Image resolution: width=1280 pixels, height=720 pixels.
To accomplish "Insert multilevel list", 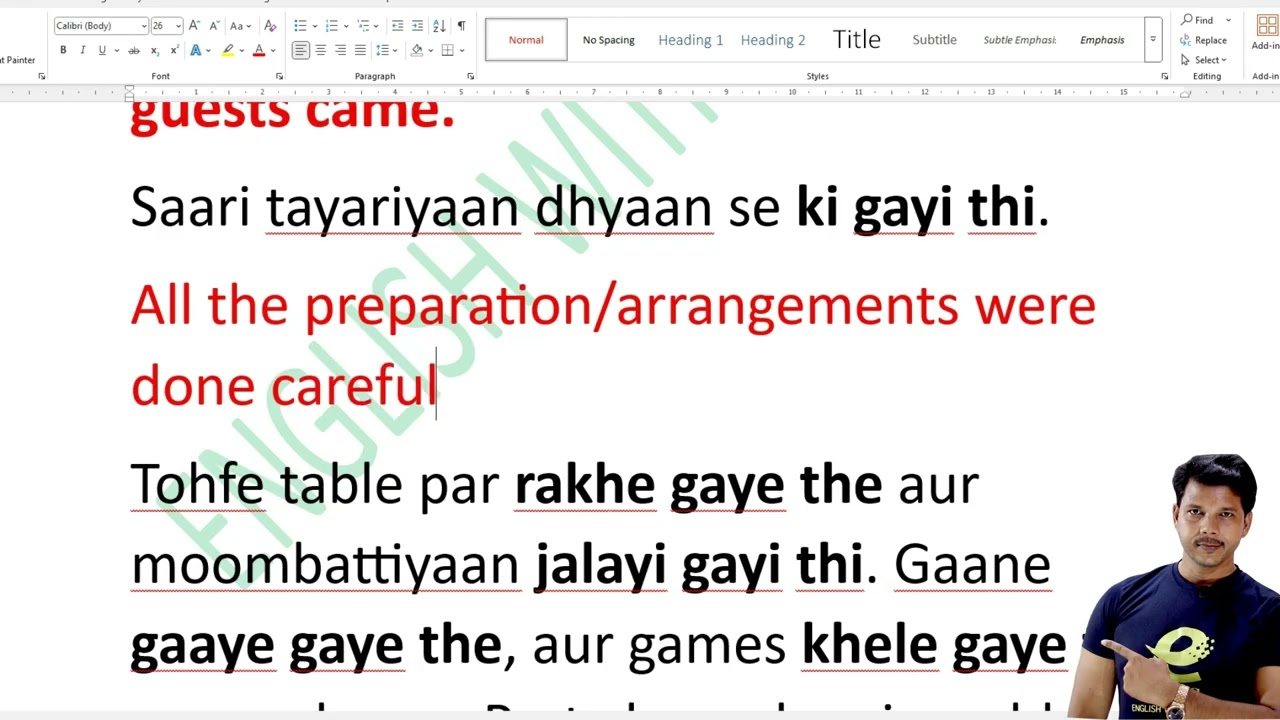I will coord(363,25).
